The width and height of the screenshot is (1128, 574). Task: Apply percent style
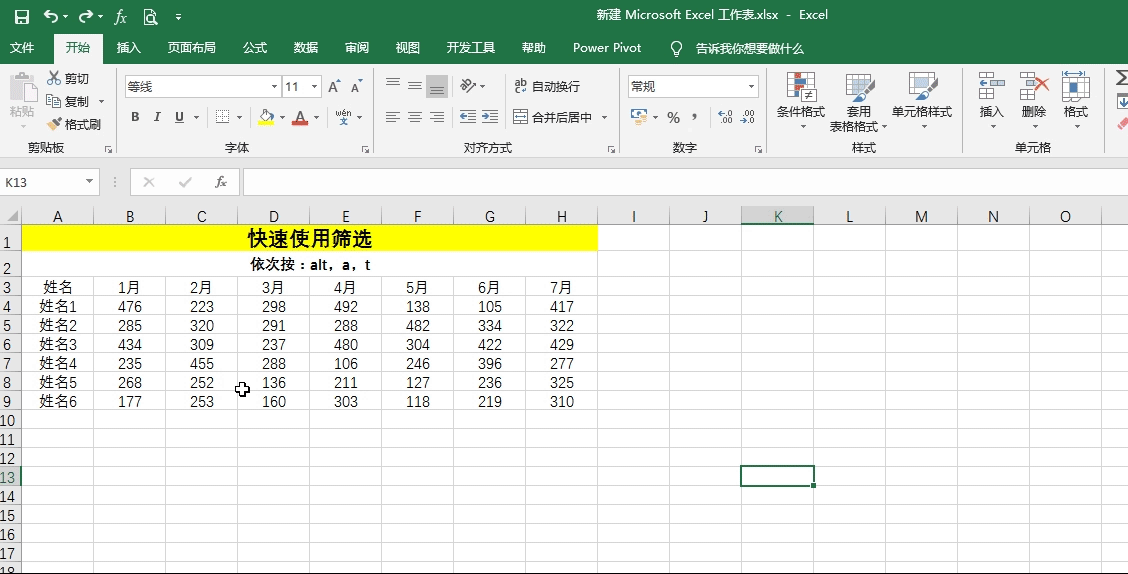pos(673,117)
